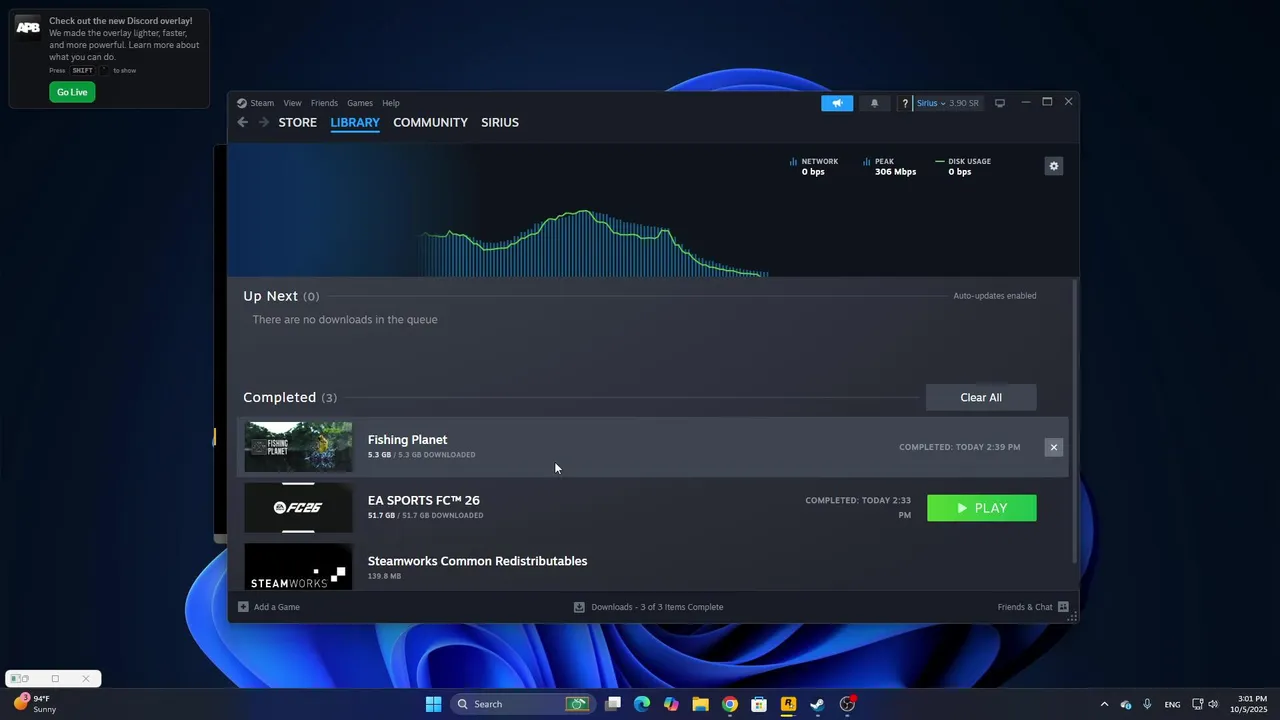Open the volume tray icon
Image resolution: width=1280 pixels, height=720 pixels.
pyautogui.click(x=1213, y=704)
